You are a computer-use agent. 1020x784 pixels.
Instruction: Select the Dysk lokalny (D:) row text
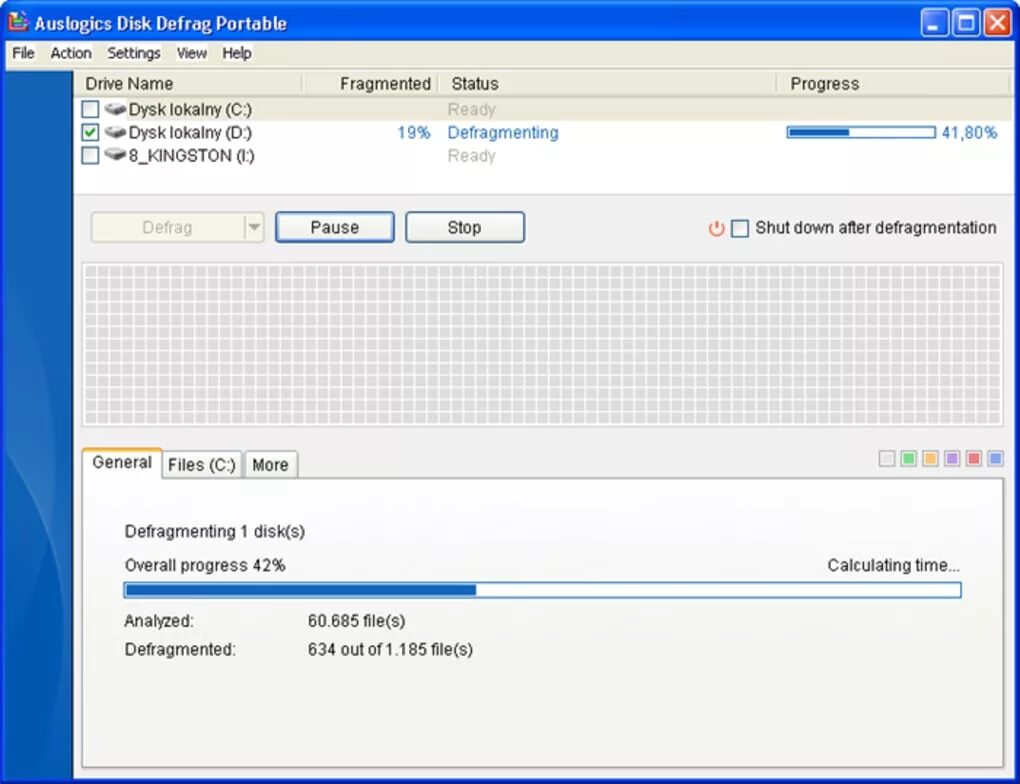pos(190,132)
